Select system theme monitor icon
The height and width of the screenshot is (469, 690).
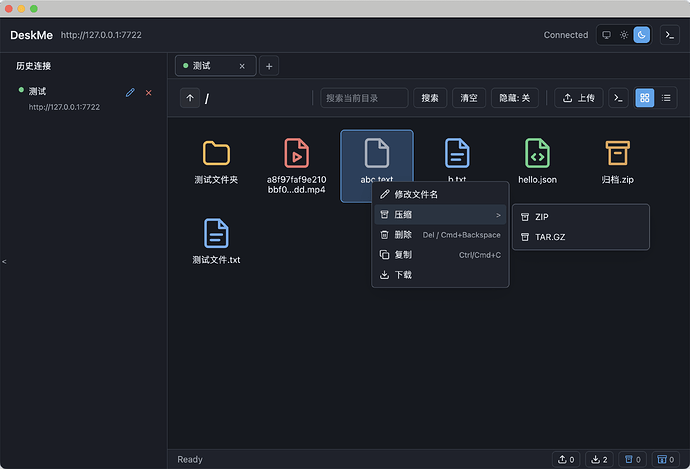click(606, 35)
